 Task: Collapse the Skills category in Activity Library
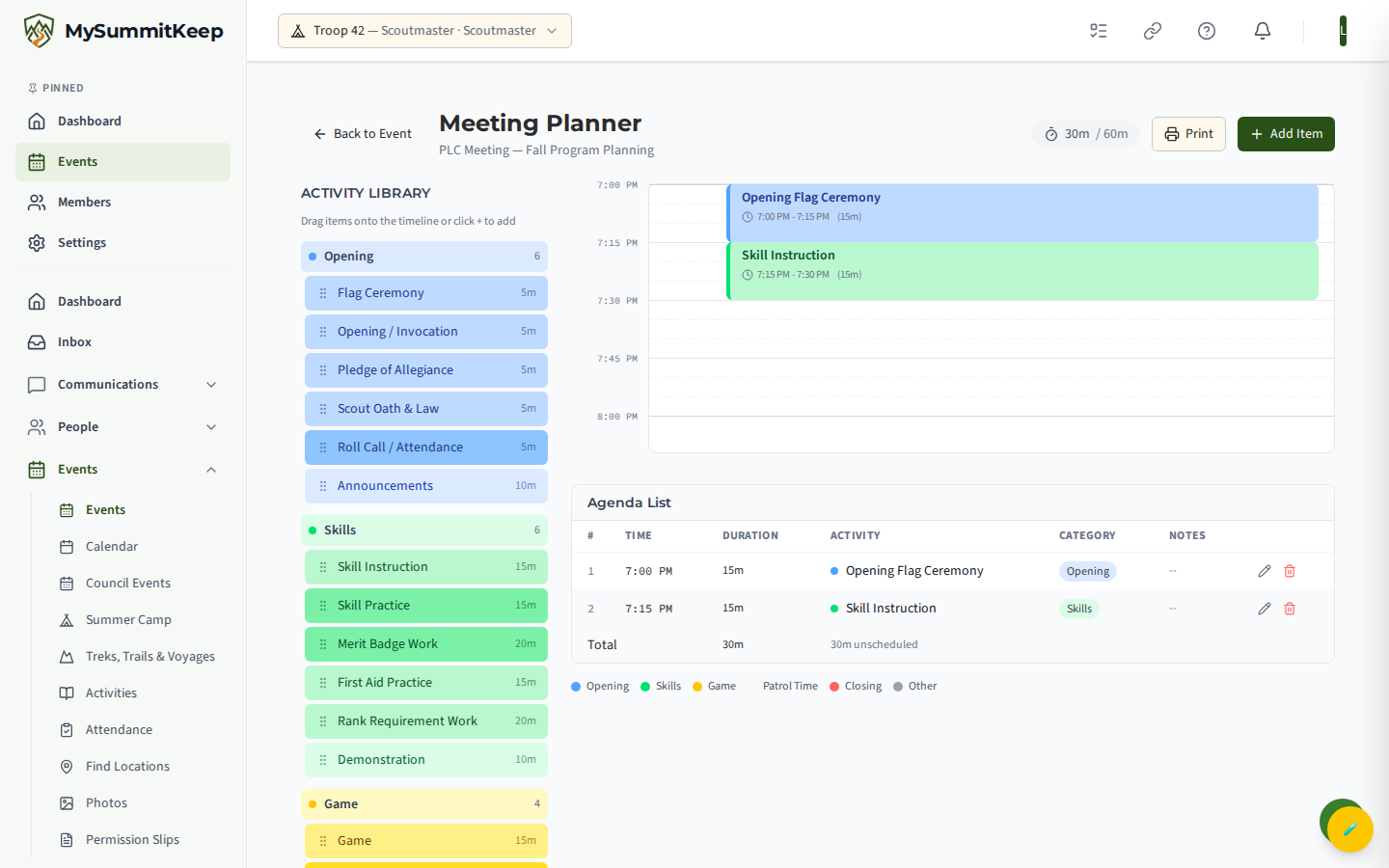(x=424, y=530)
